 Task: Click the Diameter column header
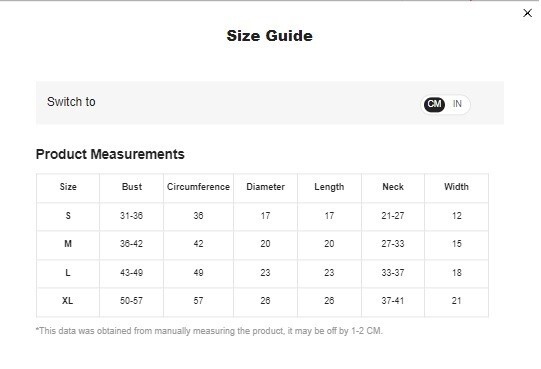pyautogui.click(x=265, y=187)
